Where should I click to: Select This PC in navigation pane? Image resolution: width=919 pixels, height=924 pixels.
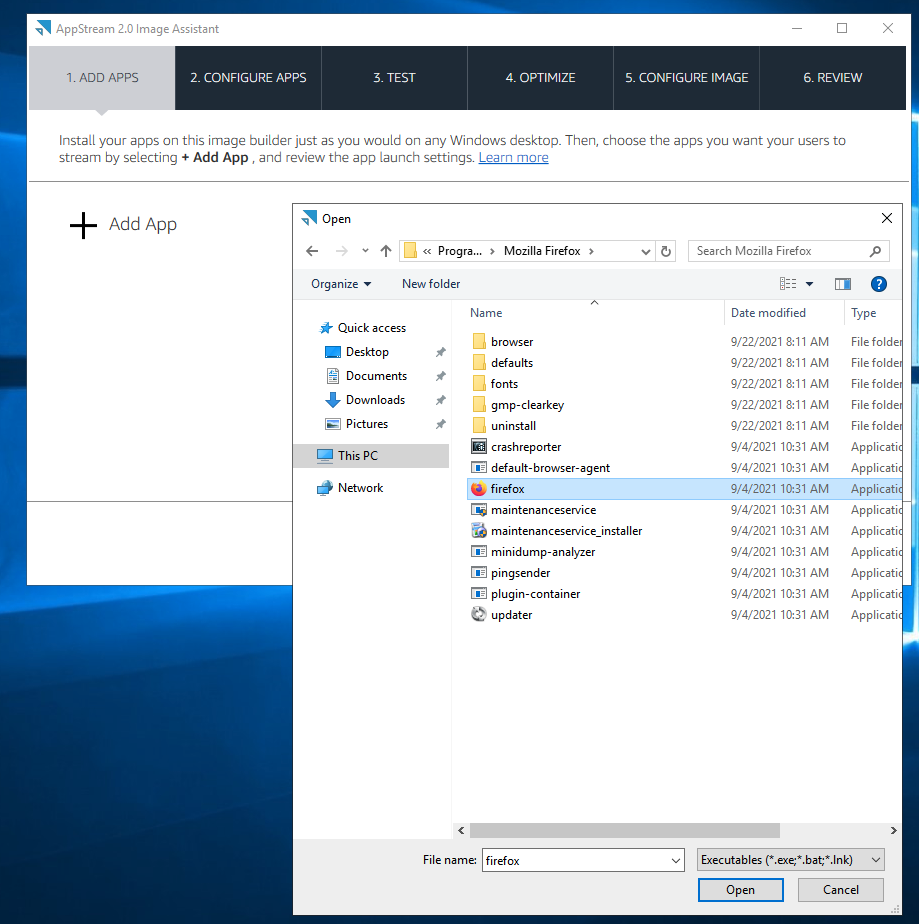click(371, 456)
